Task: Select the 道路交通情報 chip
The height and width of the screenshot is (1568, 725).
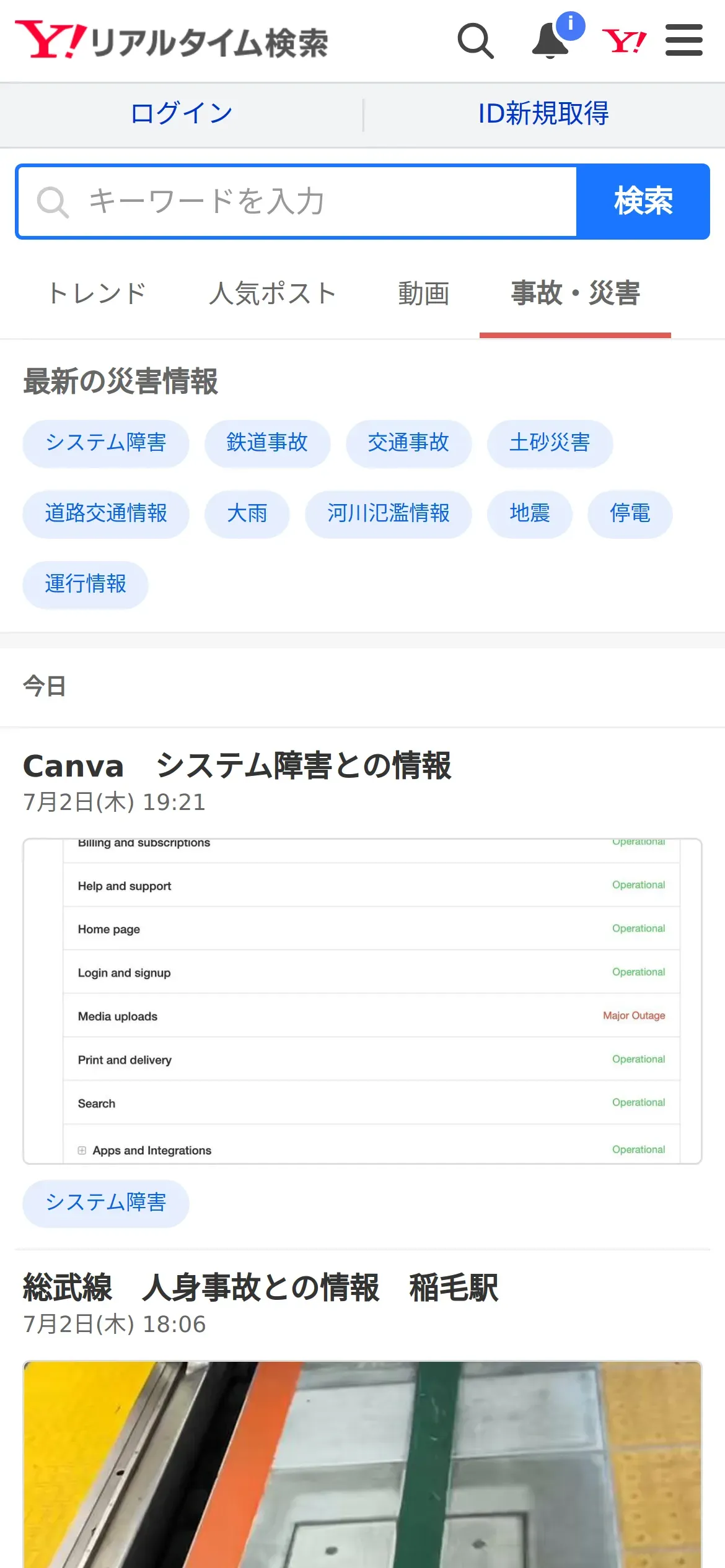Action: (x=106, y=514)
